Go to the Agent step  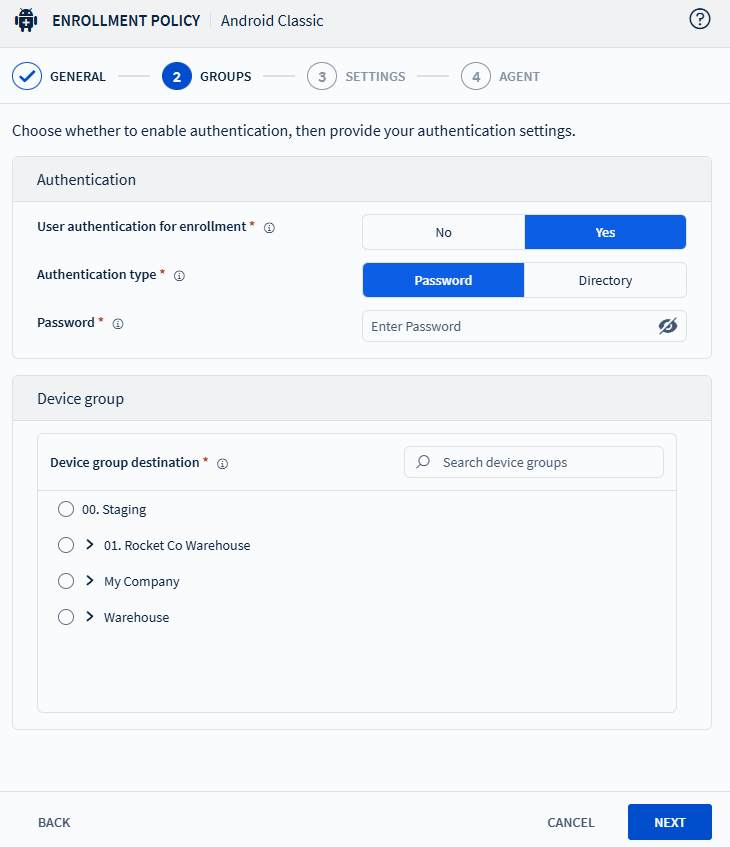501,76
